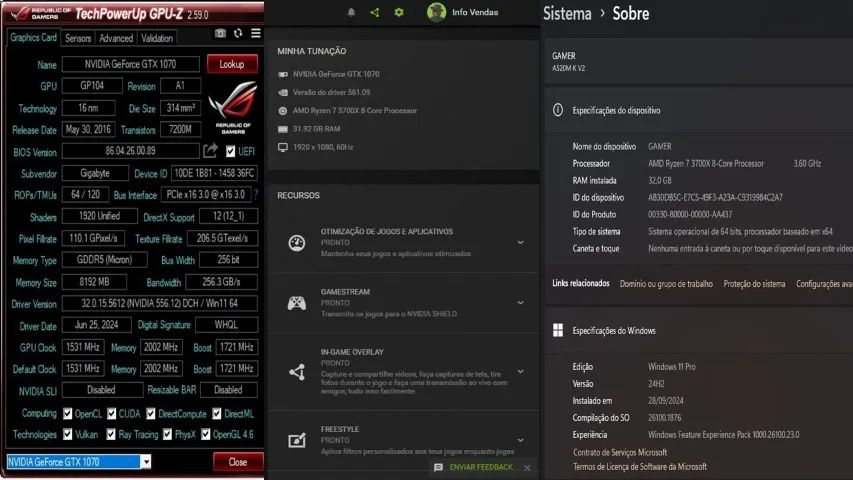Toggle the CUDA checkbox
This screenshot has width=853, height=480.
[112, 414]
